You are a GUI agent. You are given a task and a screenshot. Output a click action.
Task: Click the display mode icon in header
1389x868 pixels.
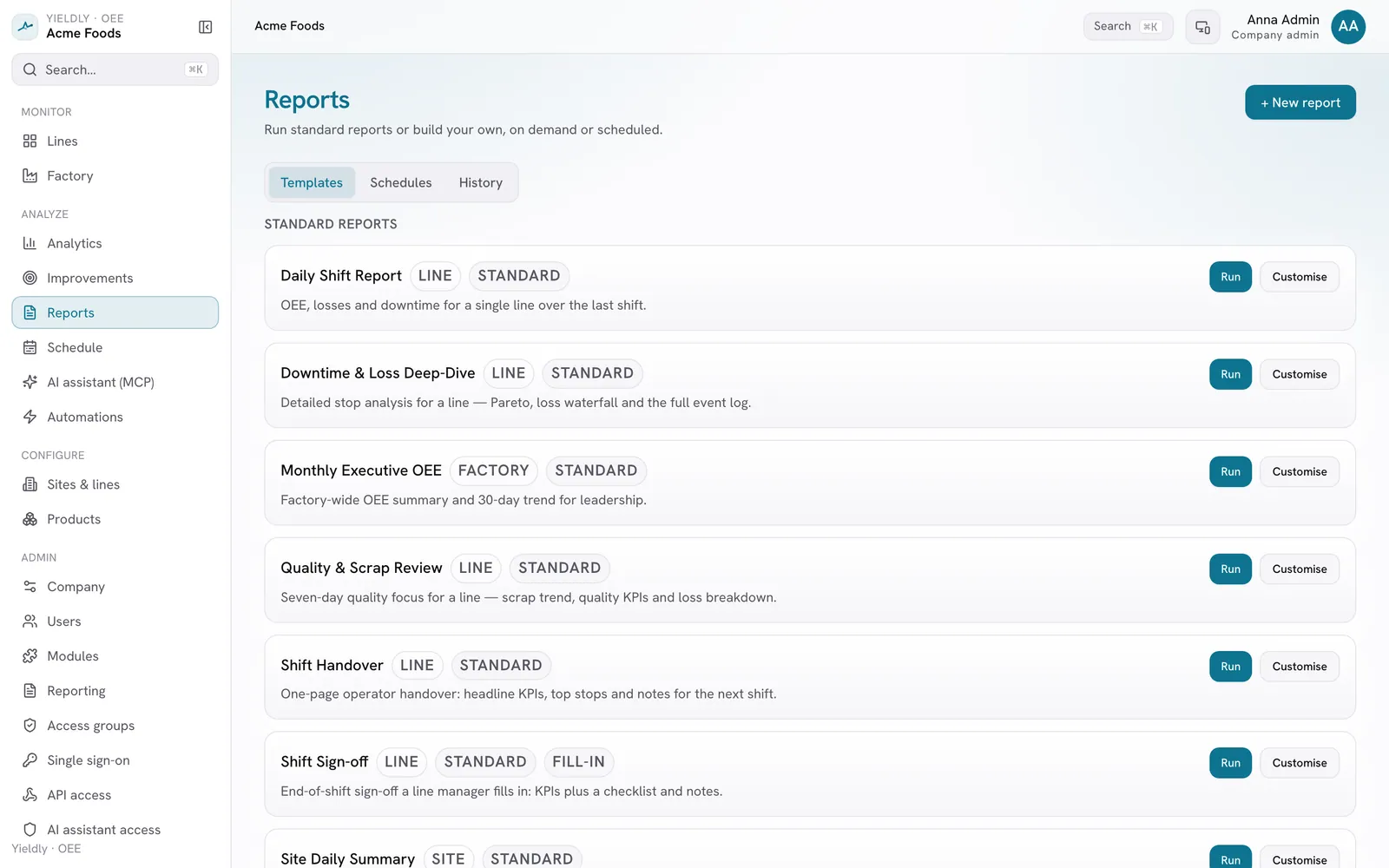point(1202,27)
